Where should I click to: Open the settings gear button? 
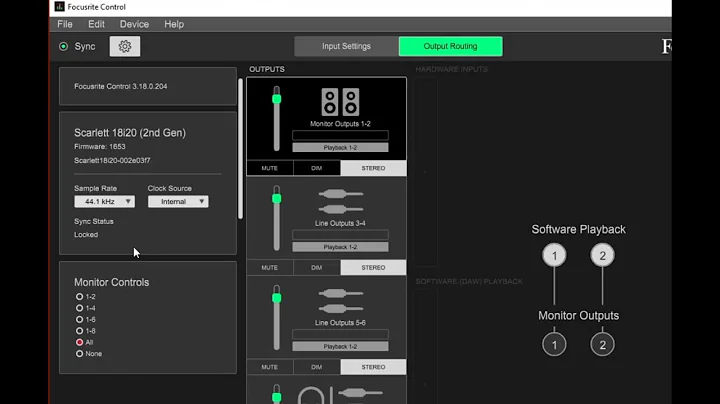(125, 46)
